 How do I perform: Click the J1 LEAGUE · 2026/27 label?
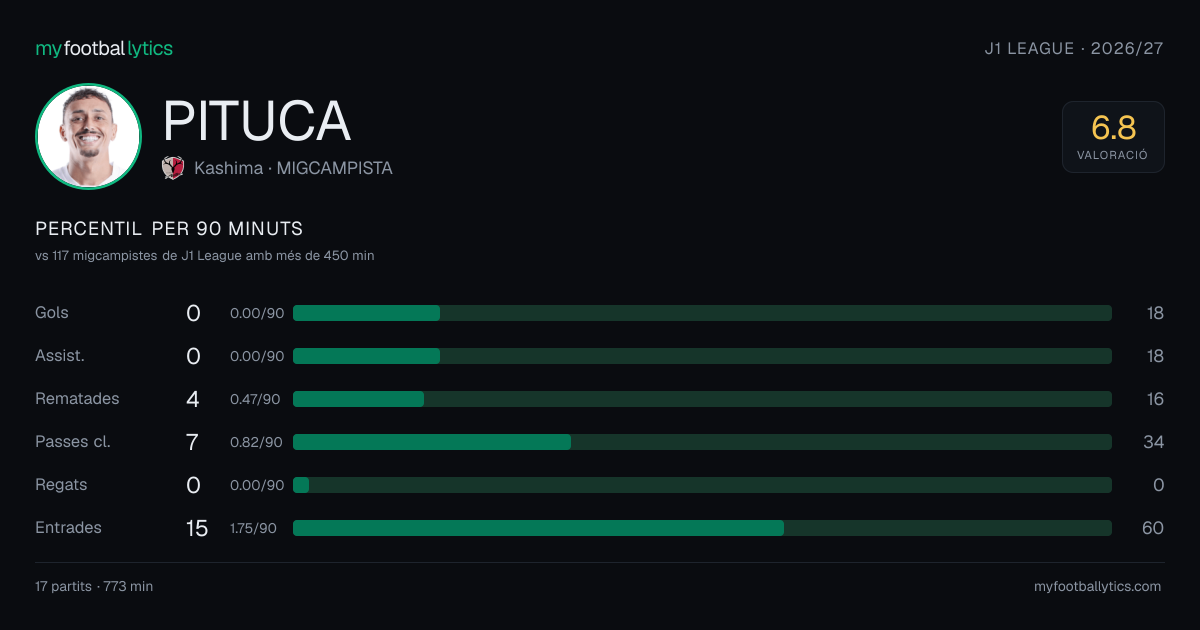pos(1074,48)
